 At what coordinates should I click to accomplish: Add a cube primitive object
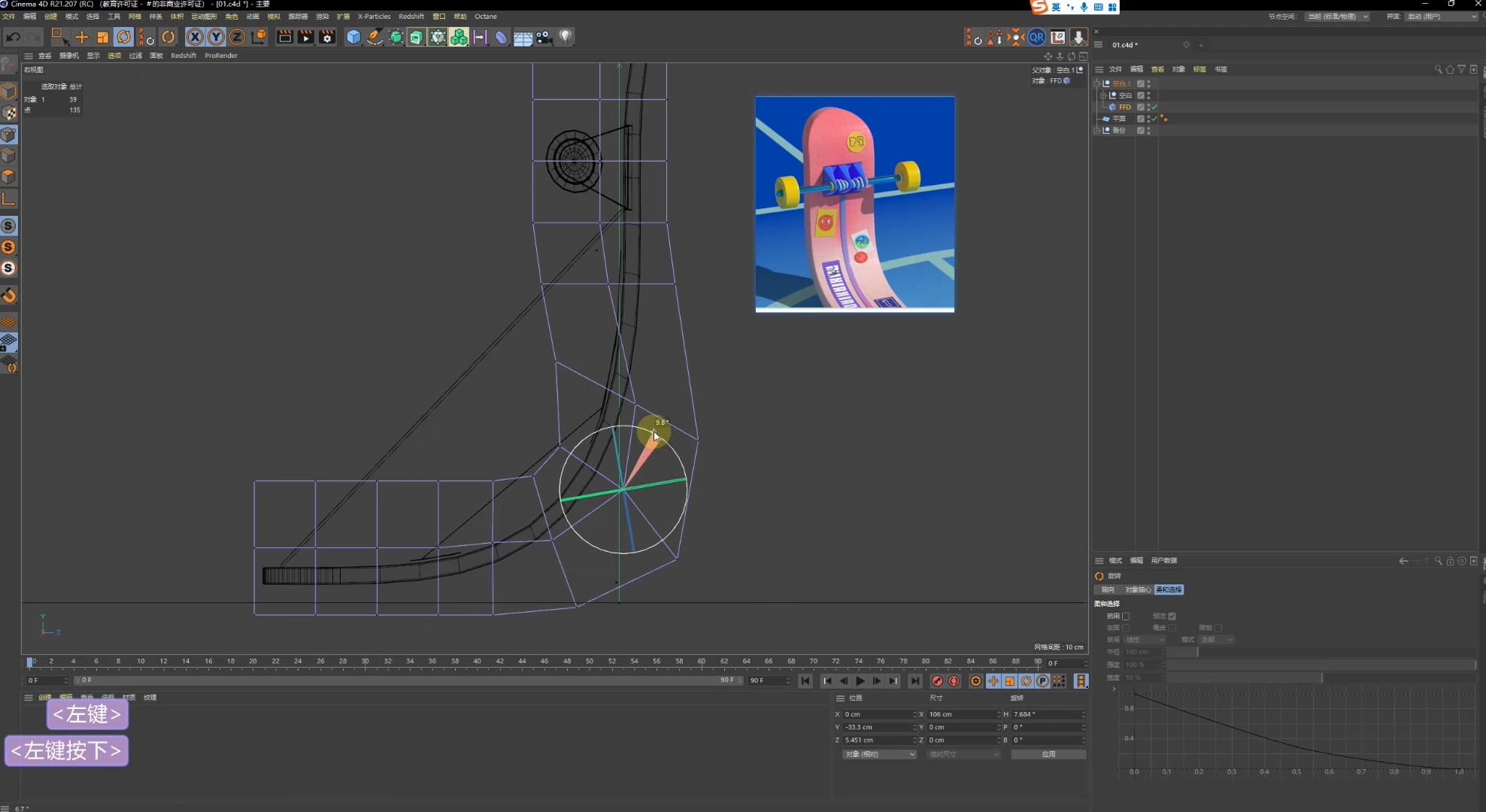coord(353,37)
